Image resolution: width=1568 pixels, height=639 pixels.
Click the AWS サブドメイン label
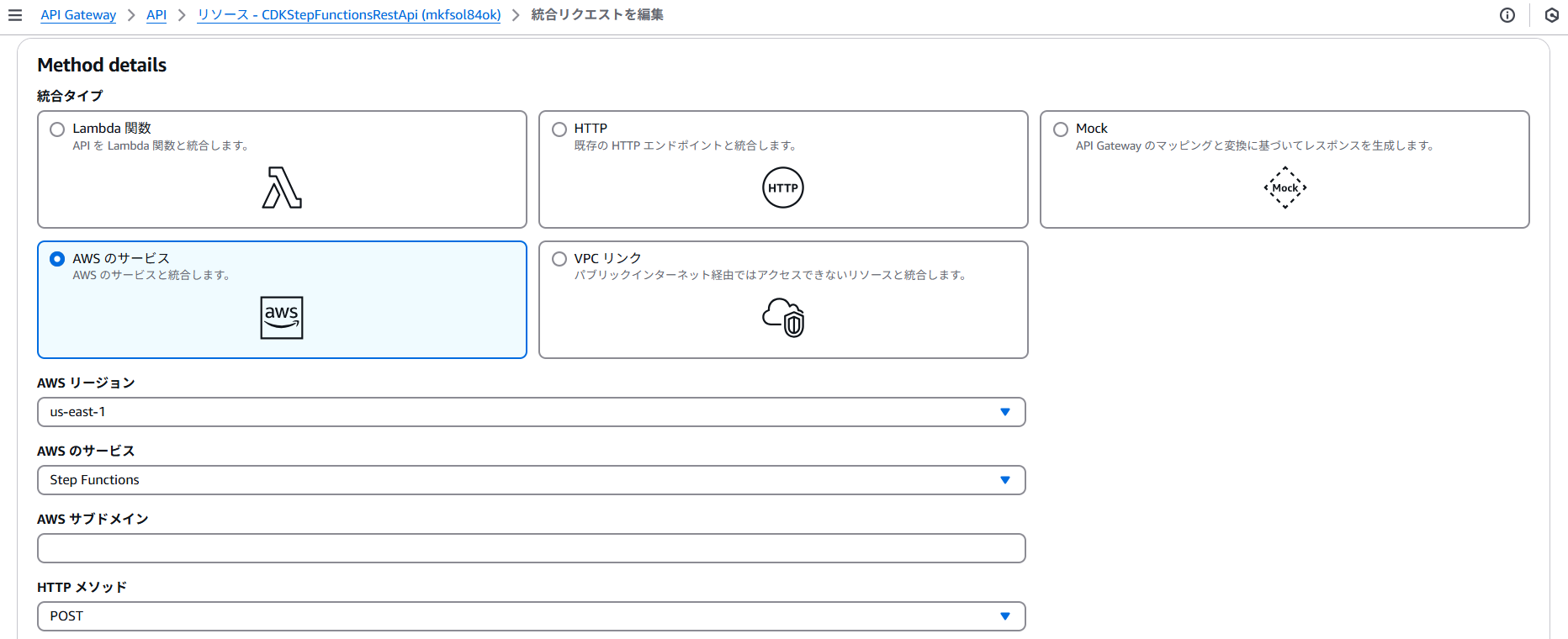93,519
